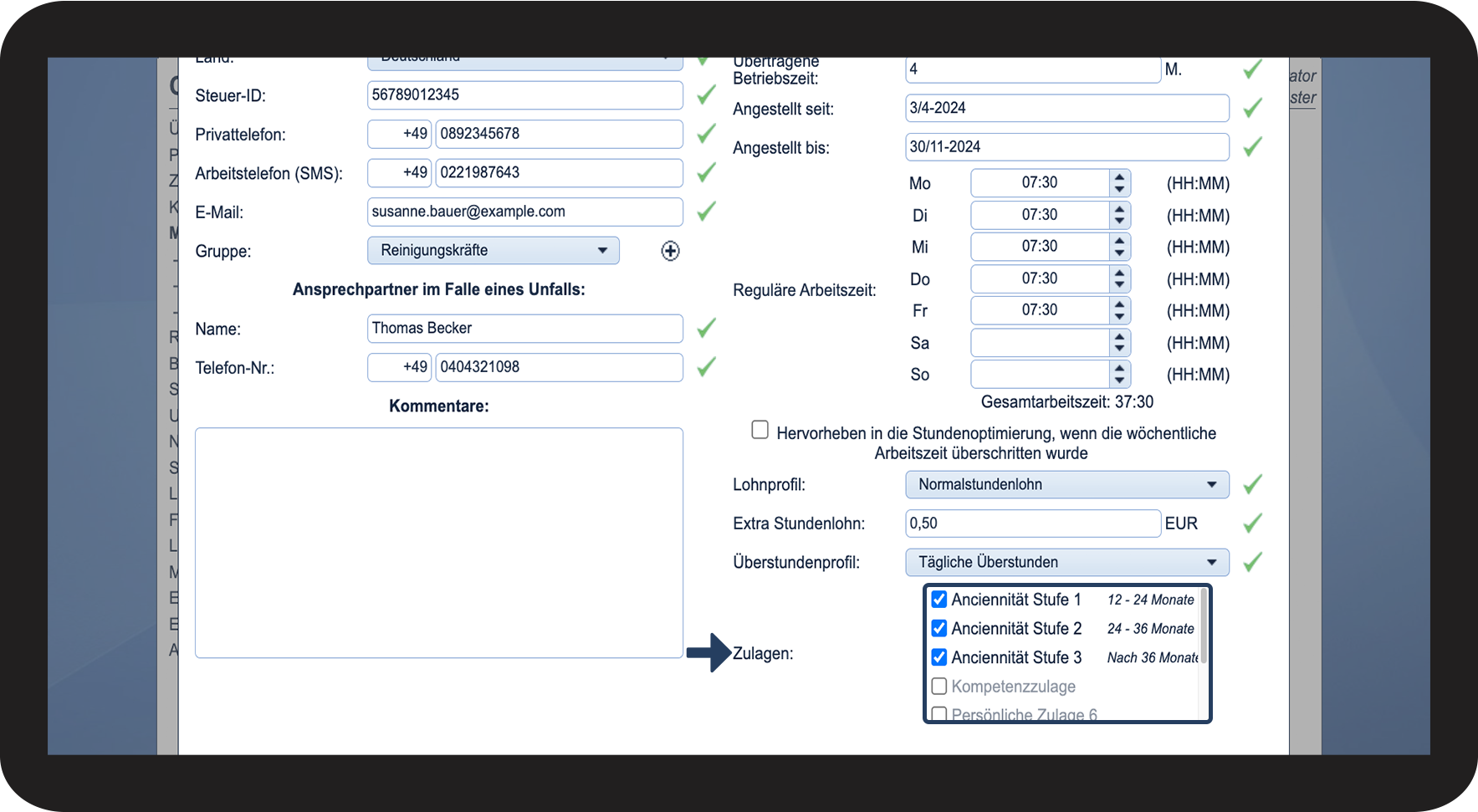Uncheck Ancienn​ität Stufe 3 allowance
This screenshot has height=812, width=1478.
(x=939, y=657)
